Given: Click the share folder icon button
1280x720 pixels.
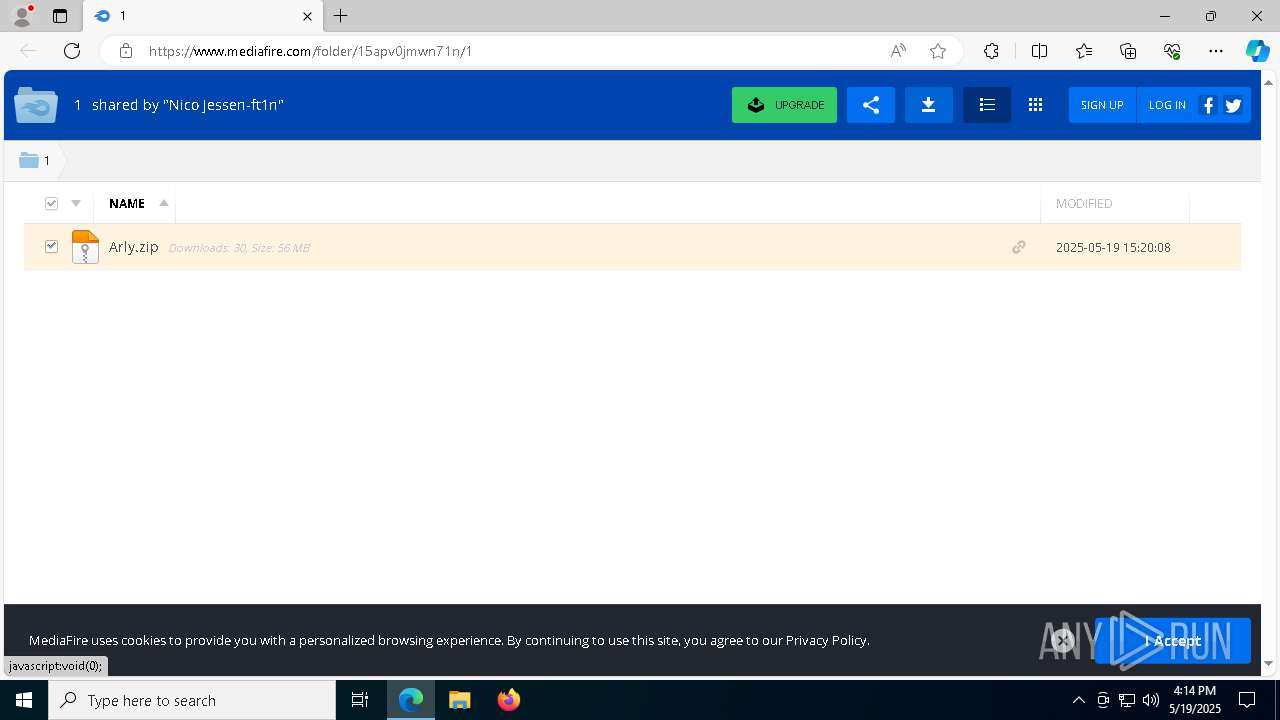Looking at the screenshot, I should click(871, 105).
